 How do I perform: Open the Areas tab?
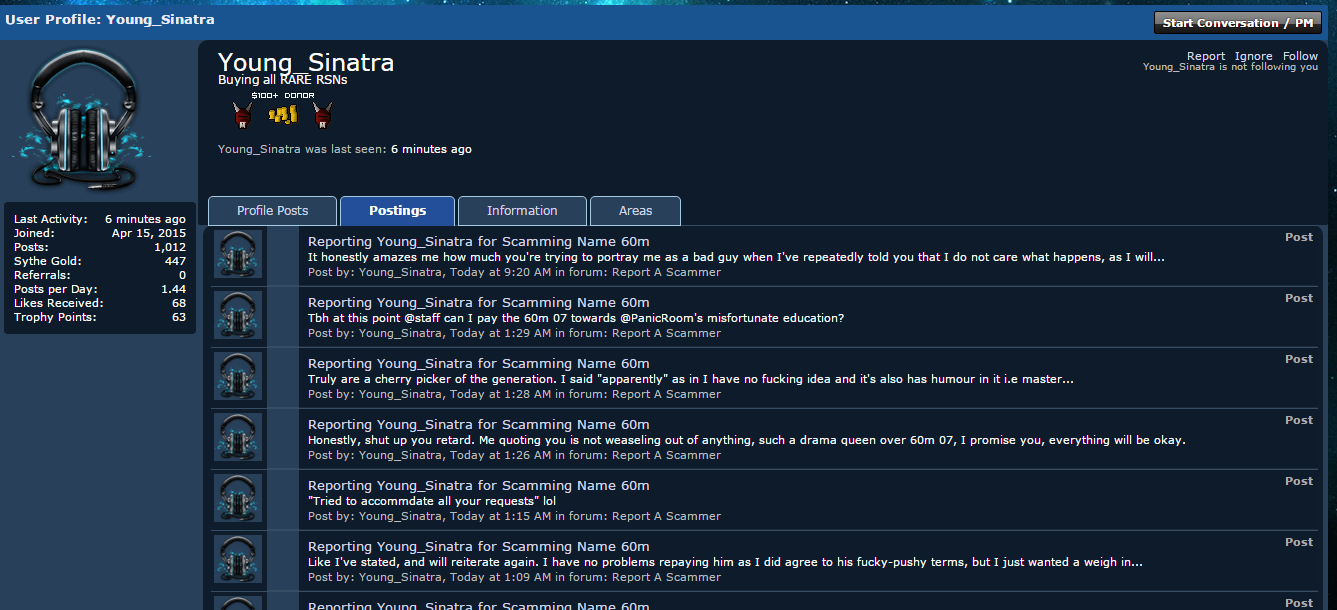click(636, 211)
